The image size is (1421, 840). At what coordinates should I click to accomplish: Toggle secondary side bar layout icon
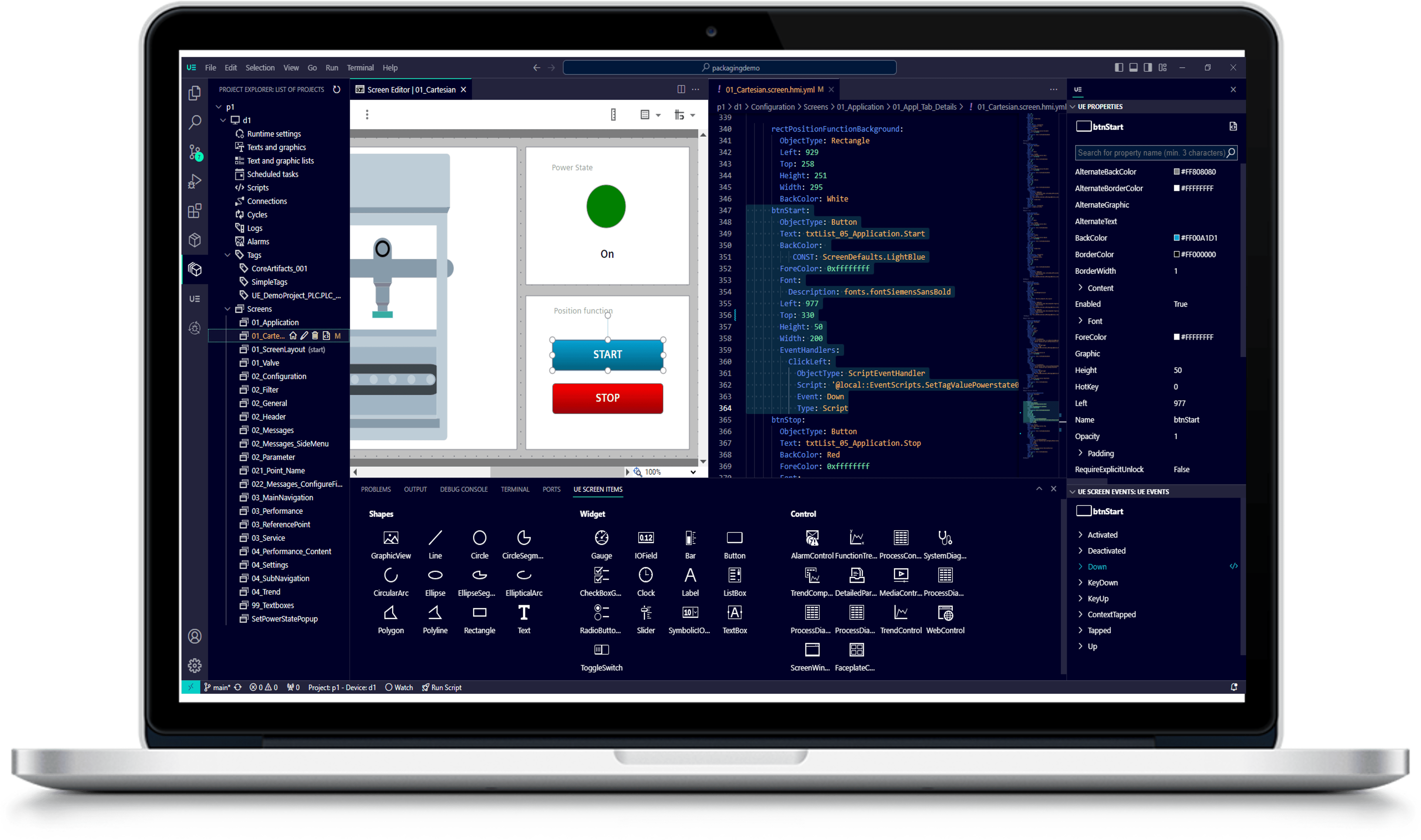tap(1148, 67)
